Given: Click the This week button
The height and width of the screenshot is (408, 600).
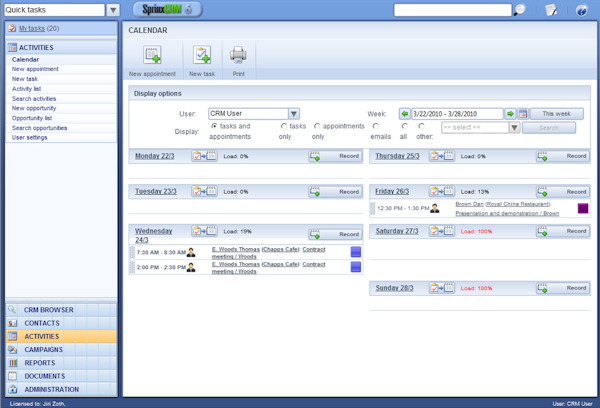Looking at the screenshot, I should coord(556,114).
